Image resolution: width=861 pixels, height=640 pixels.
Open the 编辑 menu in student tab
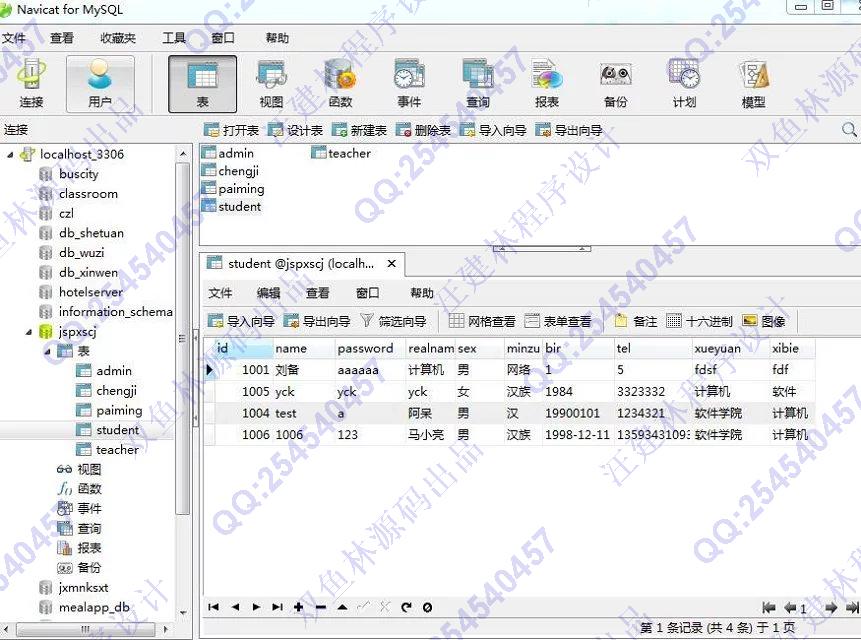point(269,293)
